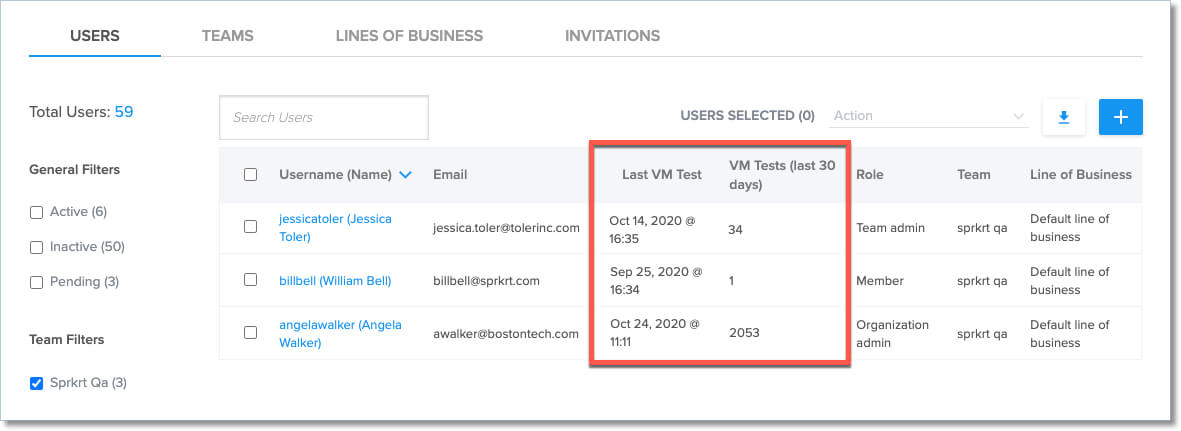Switch to the Teams tab
Screen dimensions: 1181x431
click(227, 36)
